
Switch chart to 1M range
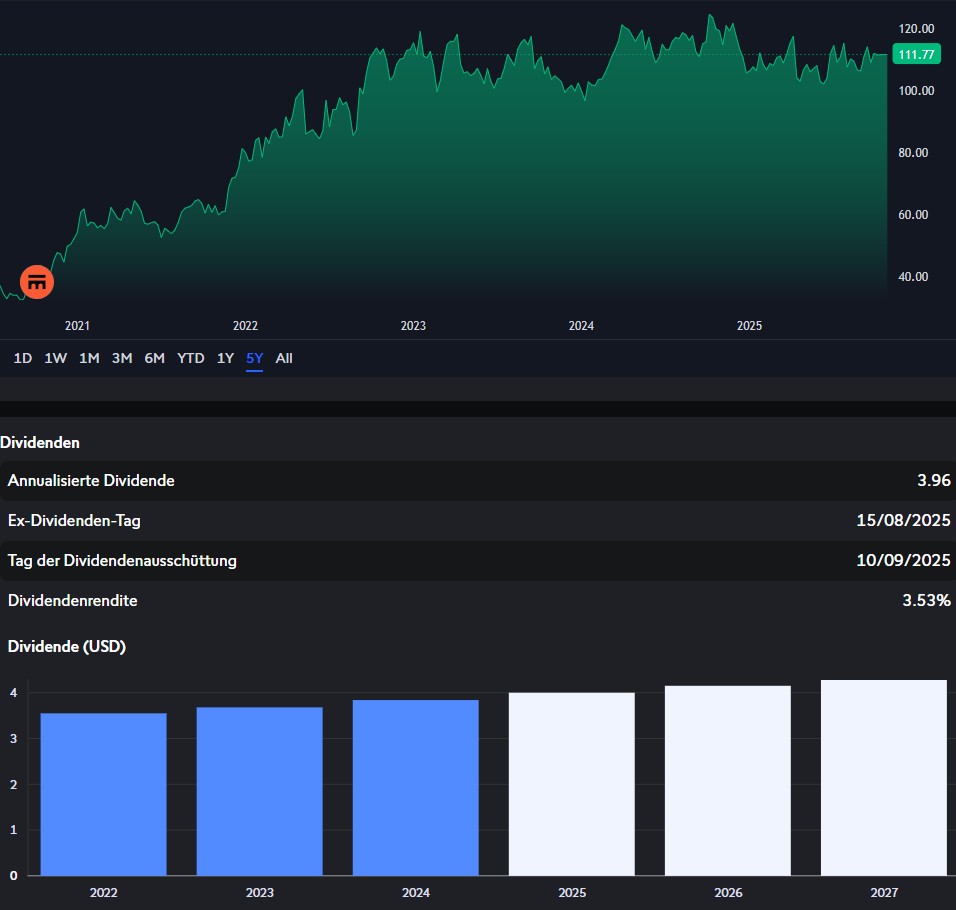click(89, 358)
